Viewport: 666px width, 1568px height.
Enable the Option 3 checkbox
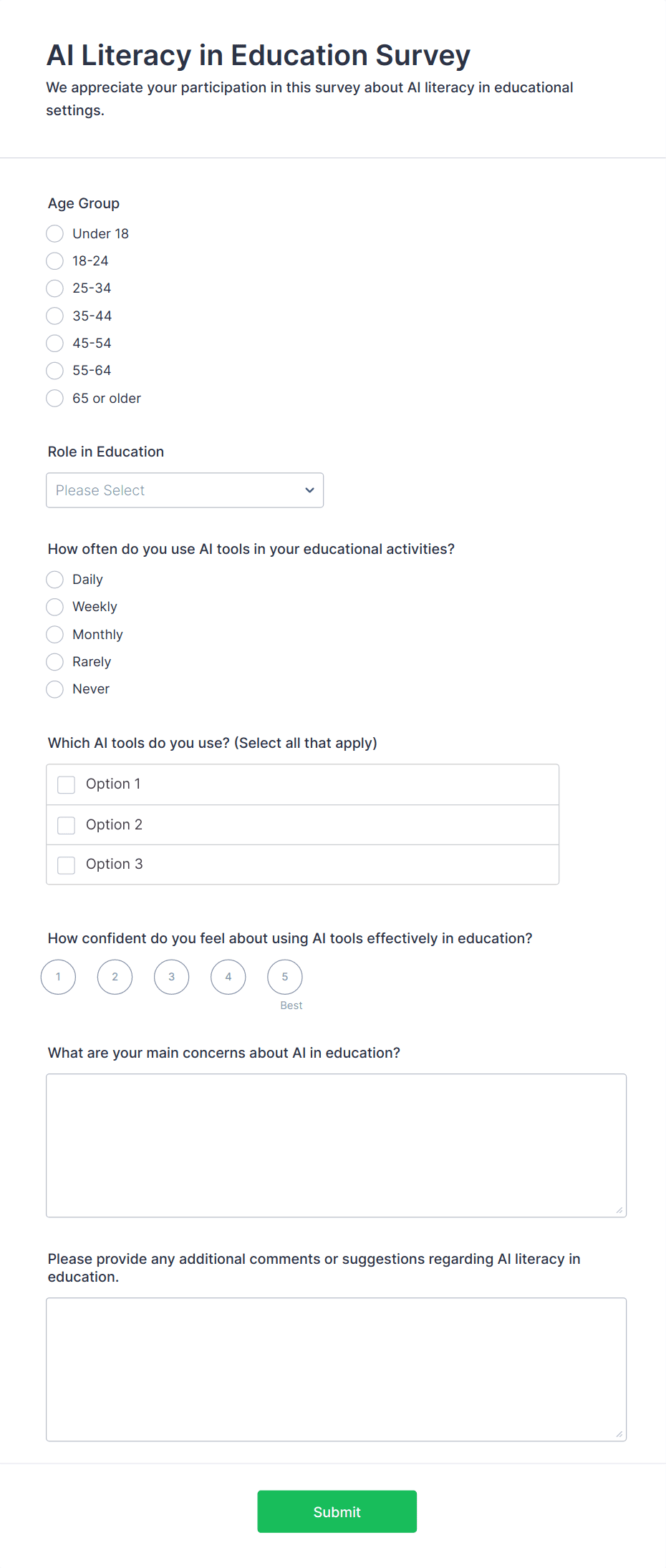tap(67, 865)
